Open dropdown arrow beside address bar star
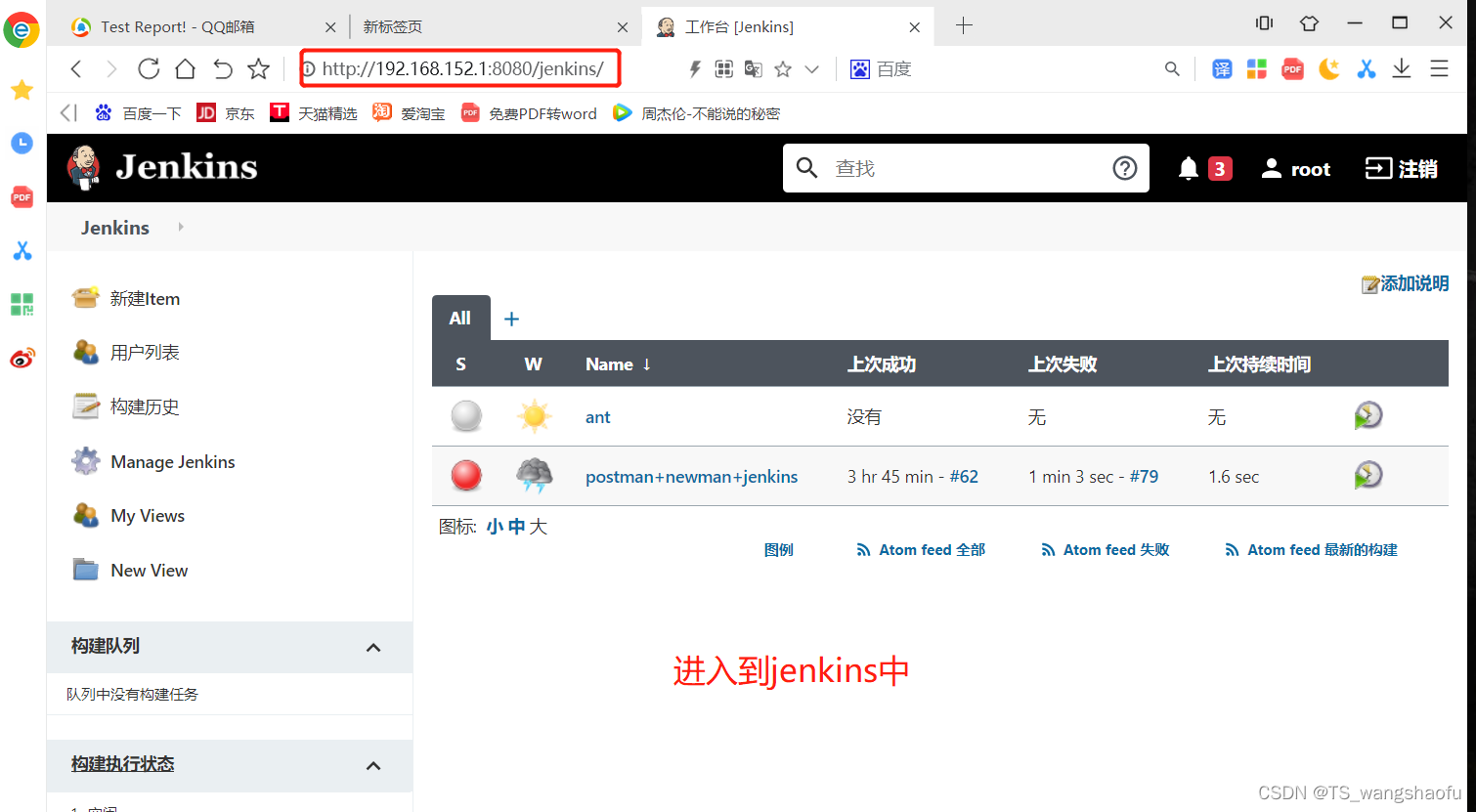The image size is (1476, 812). (811, 69)
